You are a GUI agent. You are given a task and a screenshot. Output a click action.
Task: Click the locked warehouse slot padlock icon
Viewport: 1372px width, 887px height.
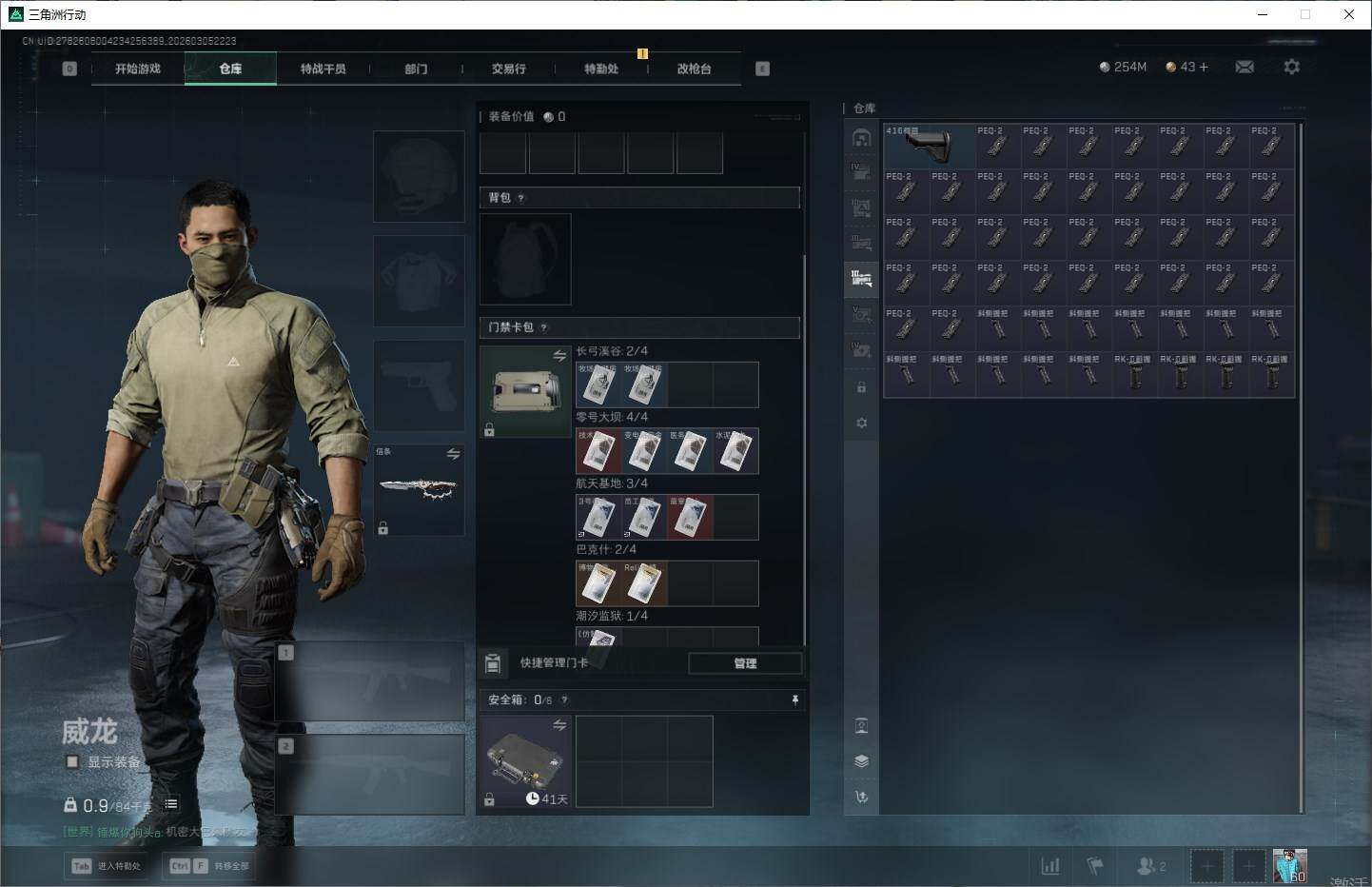coord(861,387)
